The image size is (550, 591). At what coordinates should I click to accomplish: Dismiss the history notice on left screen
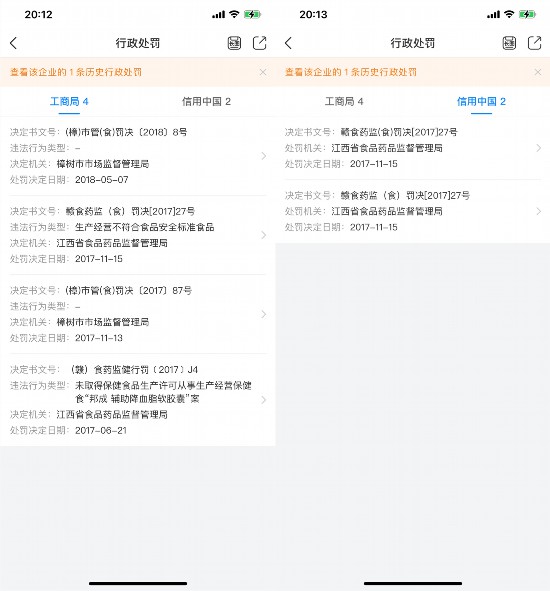click(263, 72)
